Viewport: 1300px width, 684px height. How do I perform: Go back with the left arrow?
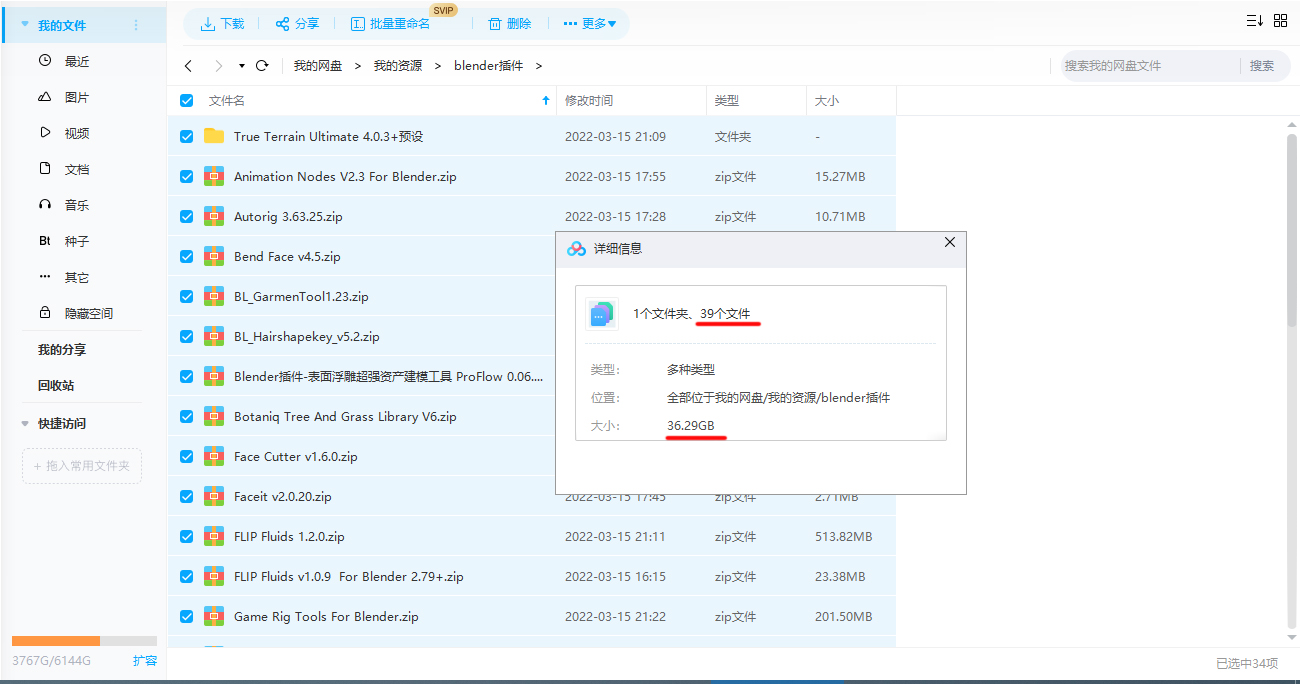click(x=188, y=66)
